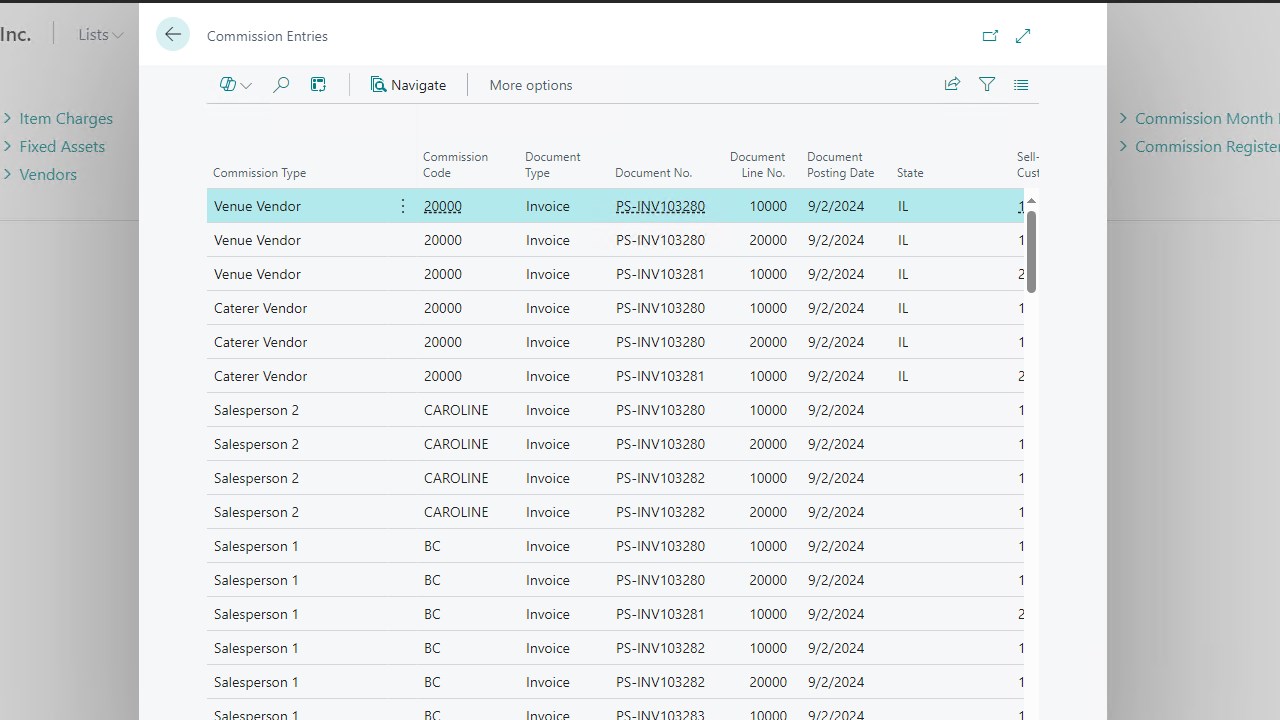Open the Navigate menu

(x=408, y=85)
